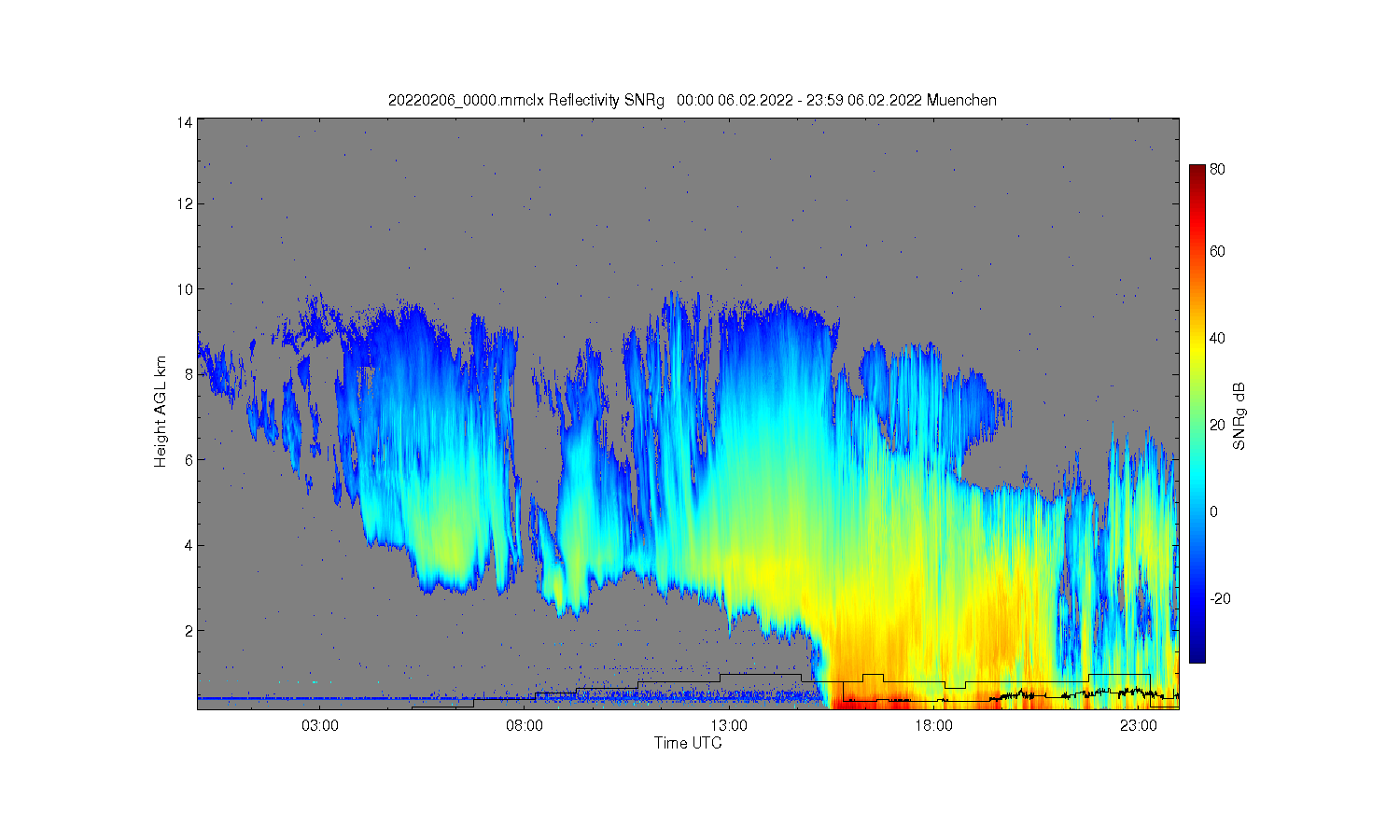Click the 2 km height tick label

(x=189, y=631)
